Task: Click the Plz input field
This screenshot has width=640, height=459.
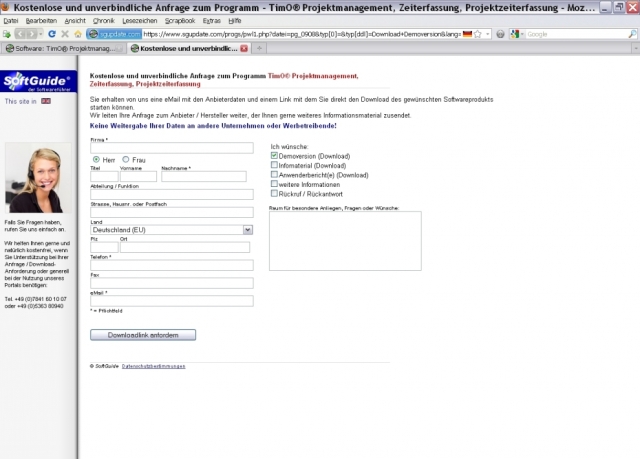Action: tap(104, 247)
